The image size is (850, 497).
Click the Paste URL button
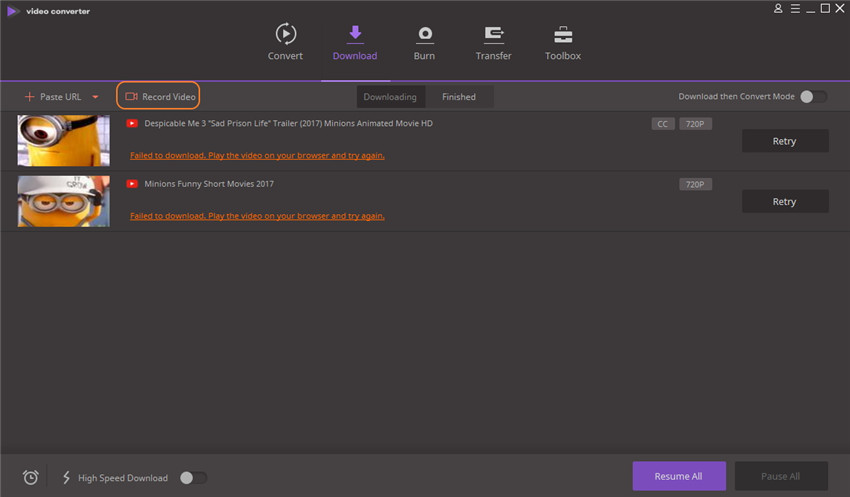pos(53,96)
